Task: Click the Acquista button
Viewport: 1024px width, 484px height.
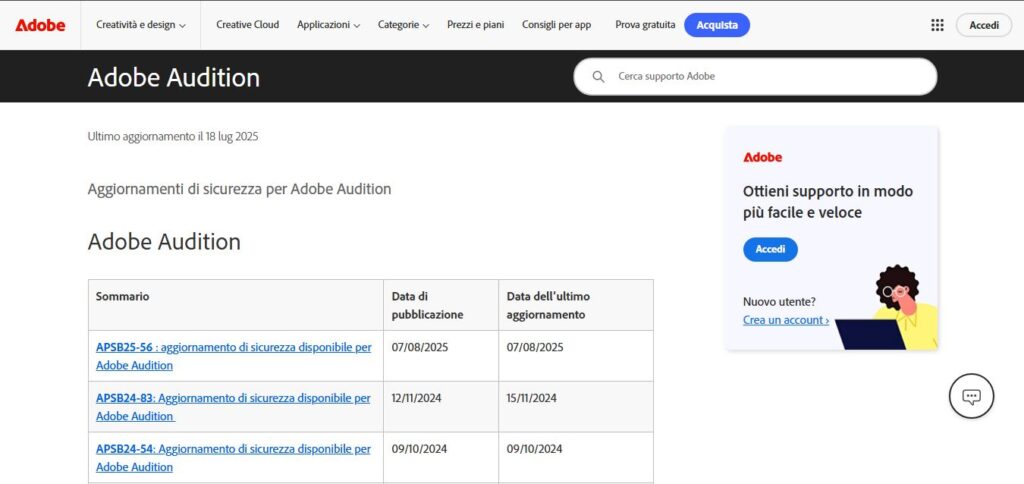Action: [x=717, y=25]
